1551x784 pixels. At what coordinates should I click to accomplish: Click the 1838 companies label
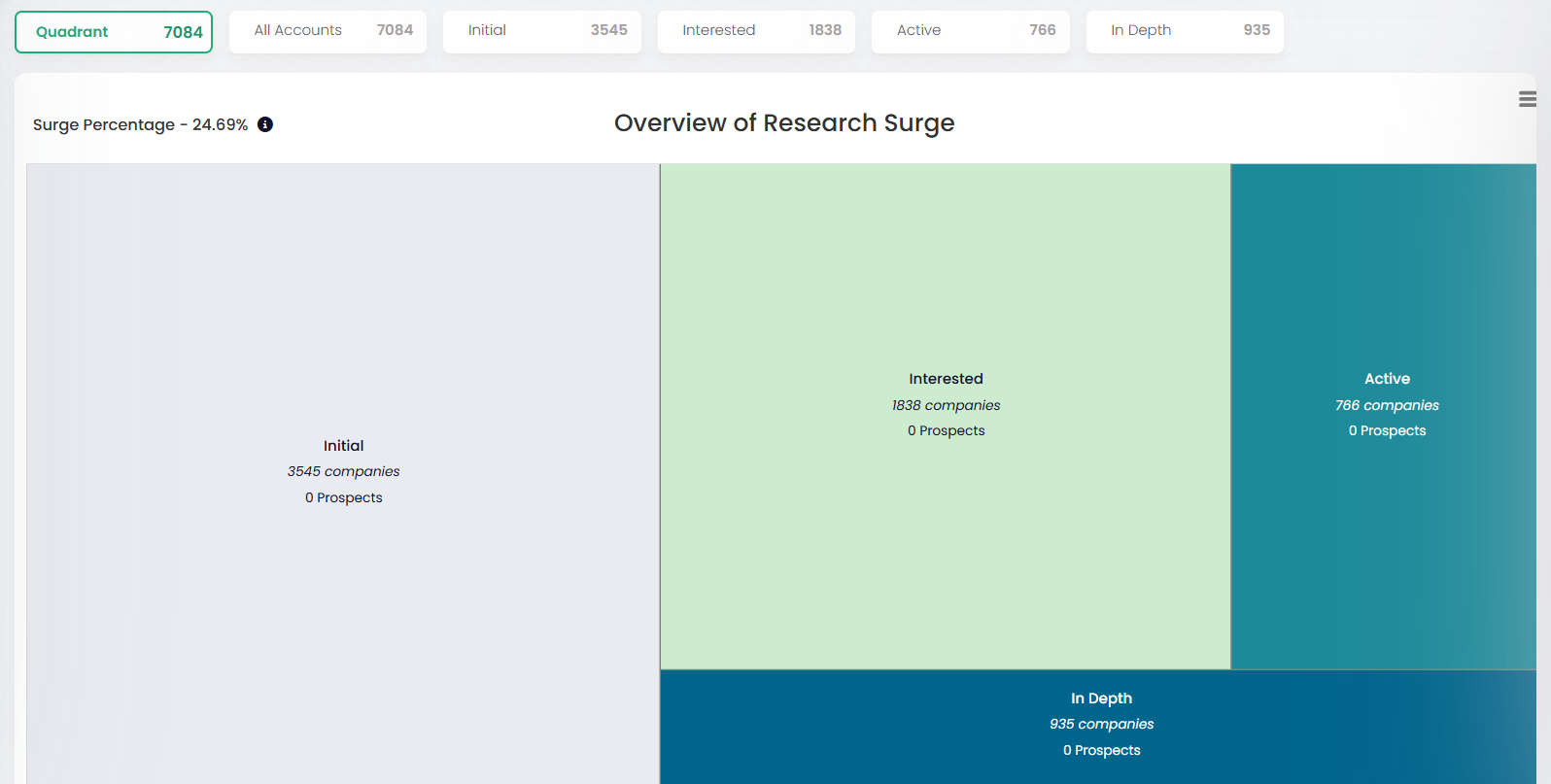946,406
